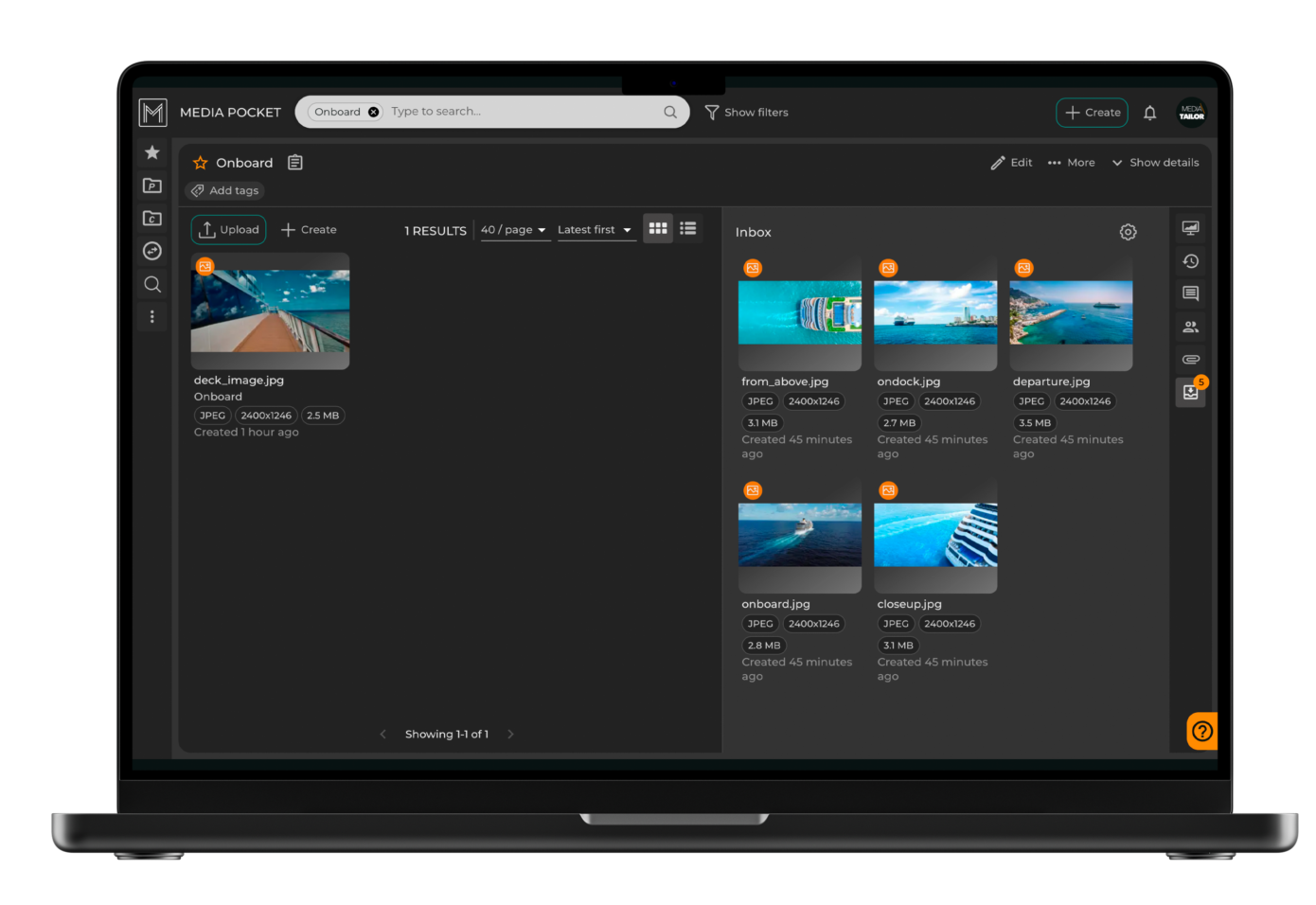Switch results to grid view
This screenshot has height=905, width=1316.
(657, 228)
